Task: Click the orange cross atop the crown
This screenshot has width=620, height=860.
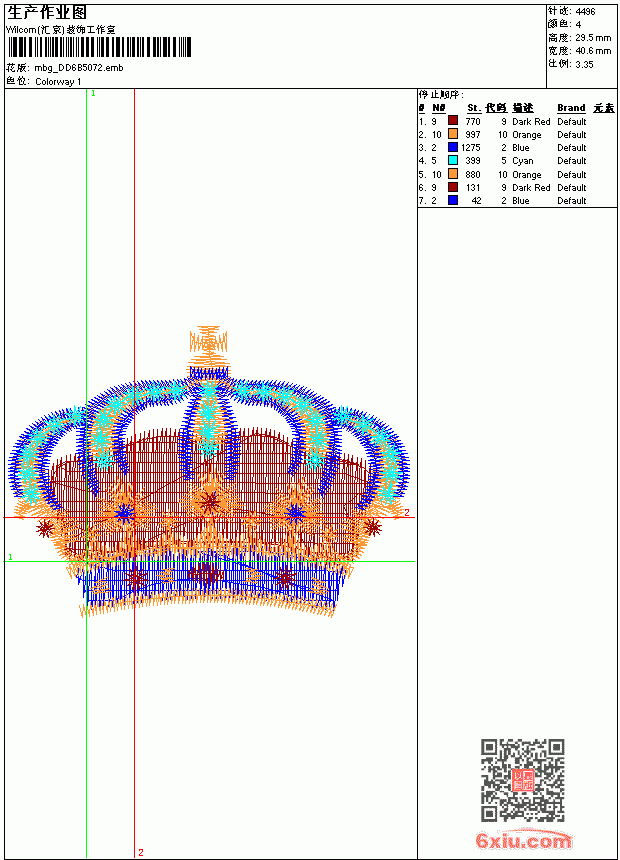Action: pyautogui.click(x=208, y=342)
